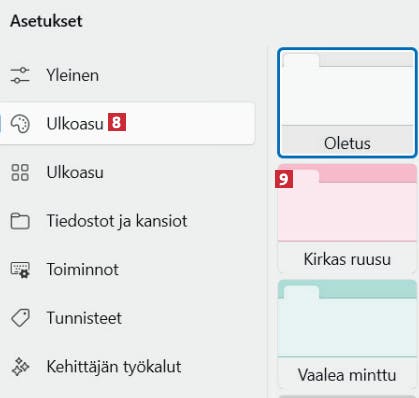Select the pink Kirkas ruusu theme

(x=347, y=219)
